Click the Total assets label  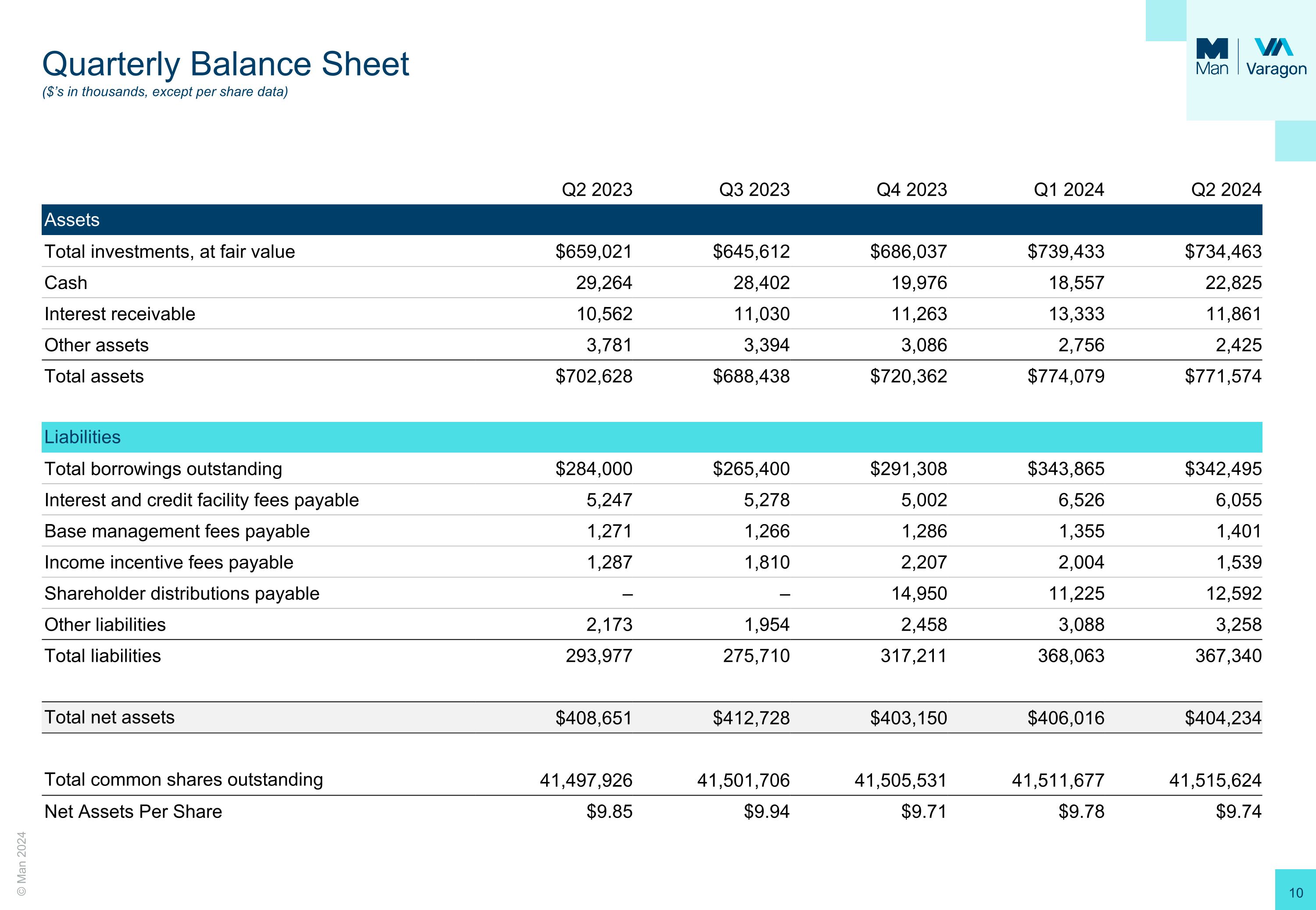[x=94, y=376]
